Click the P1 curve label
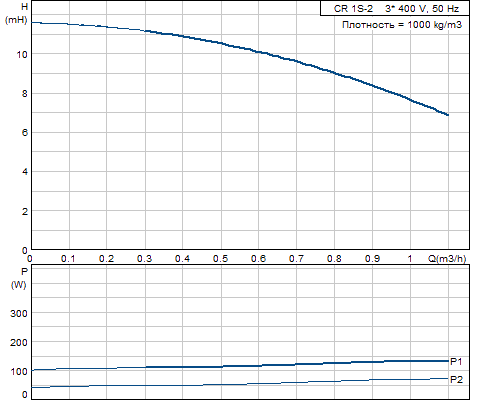 pos(456,362)
